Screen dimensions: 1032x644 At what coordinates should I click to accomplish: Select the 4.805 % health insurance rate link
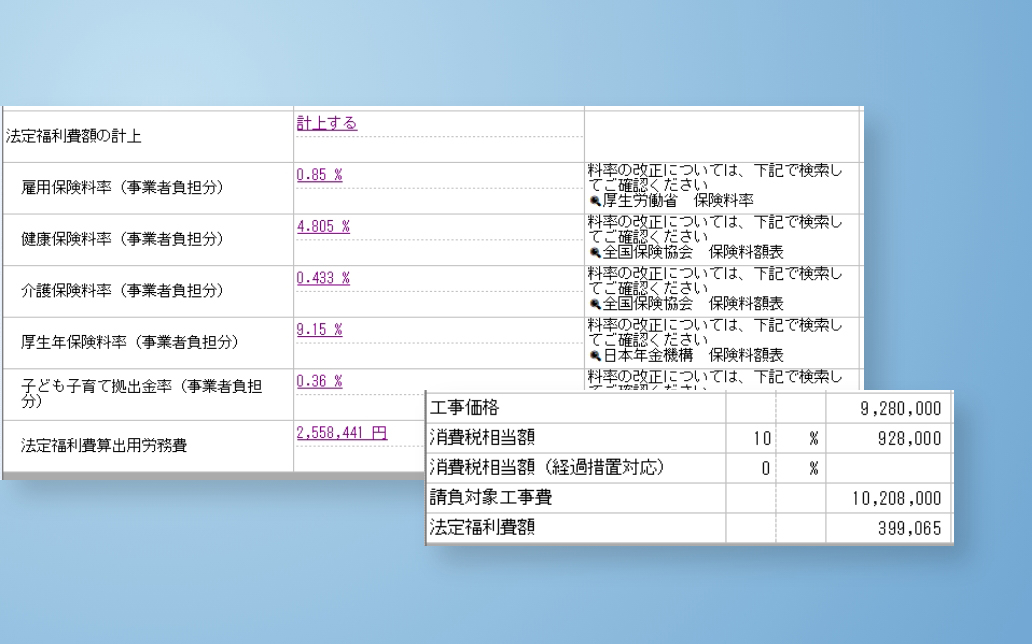tap(323, 226)
